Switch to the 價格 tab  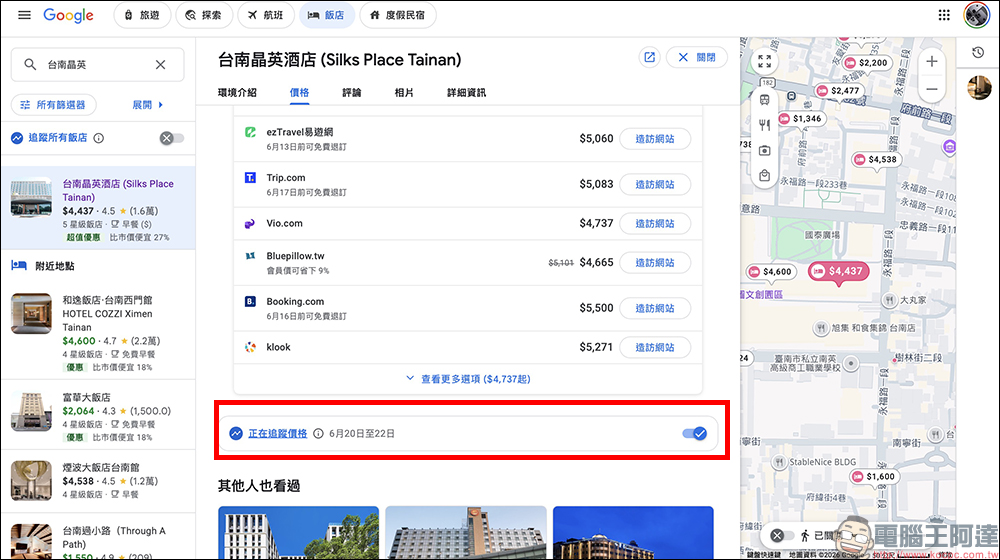(x=299, y=92)
